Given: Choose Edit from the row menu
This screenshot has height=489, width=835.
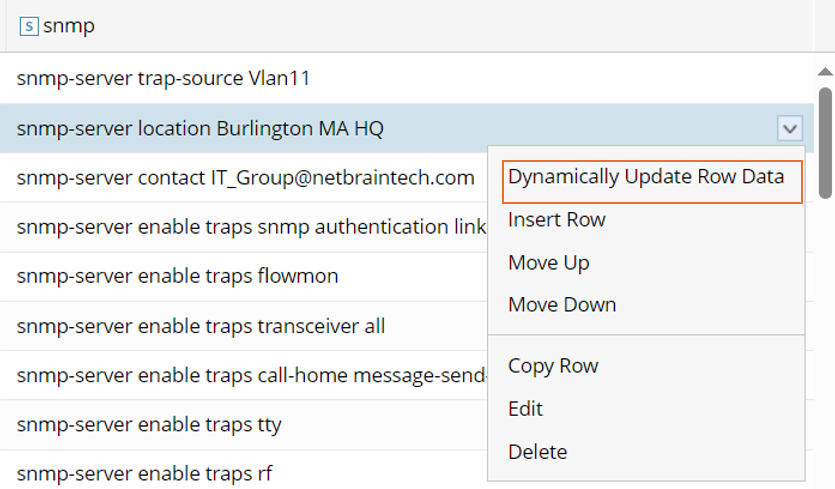Looking at the screenshot, I should tap(526, 409).
